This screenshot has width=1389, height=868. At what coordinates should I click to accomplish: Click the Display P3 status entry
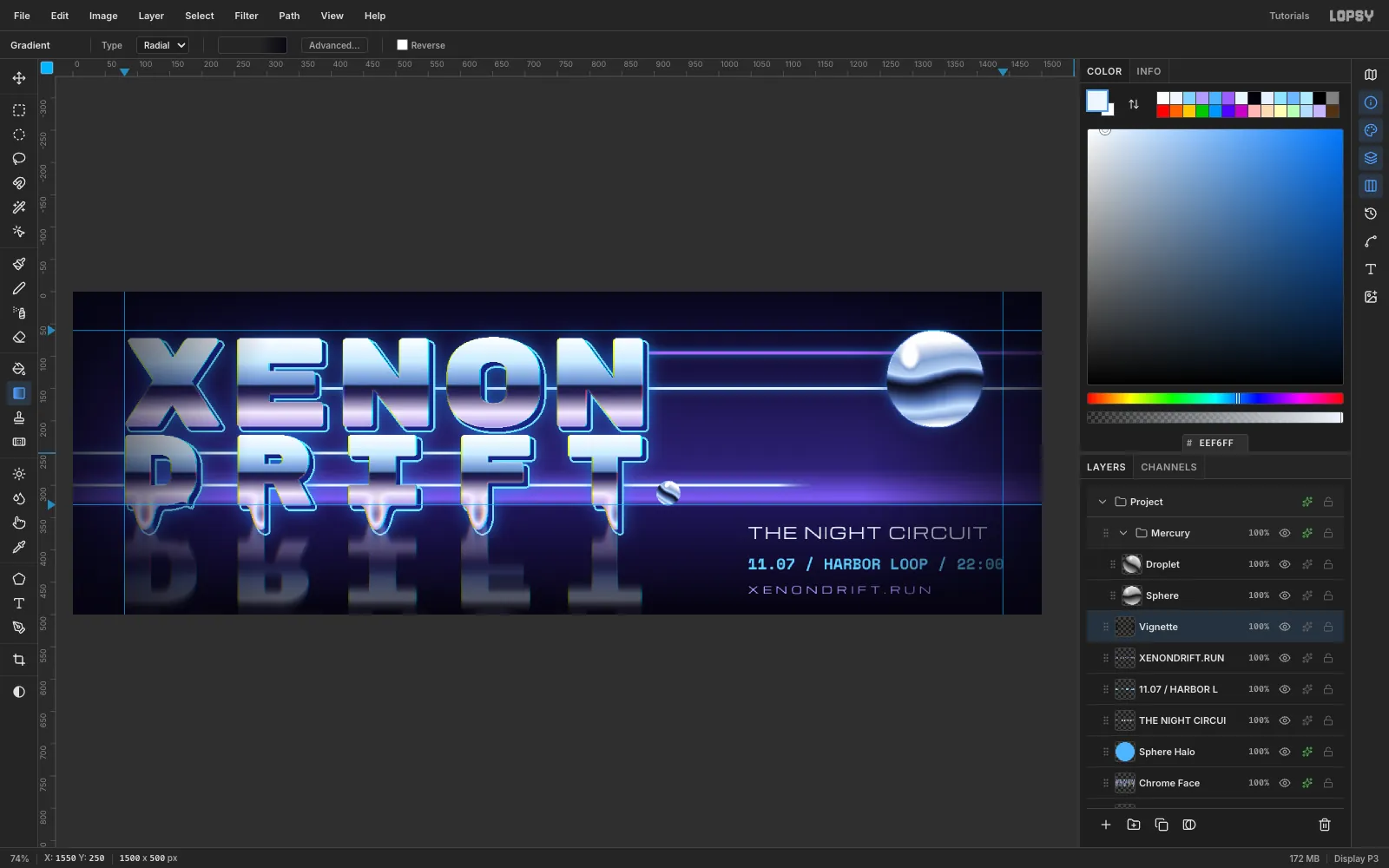1356,858
